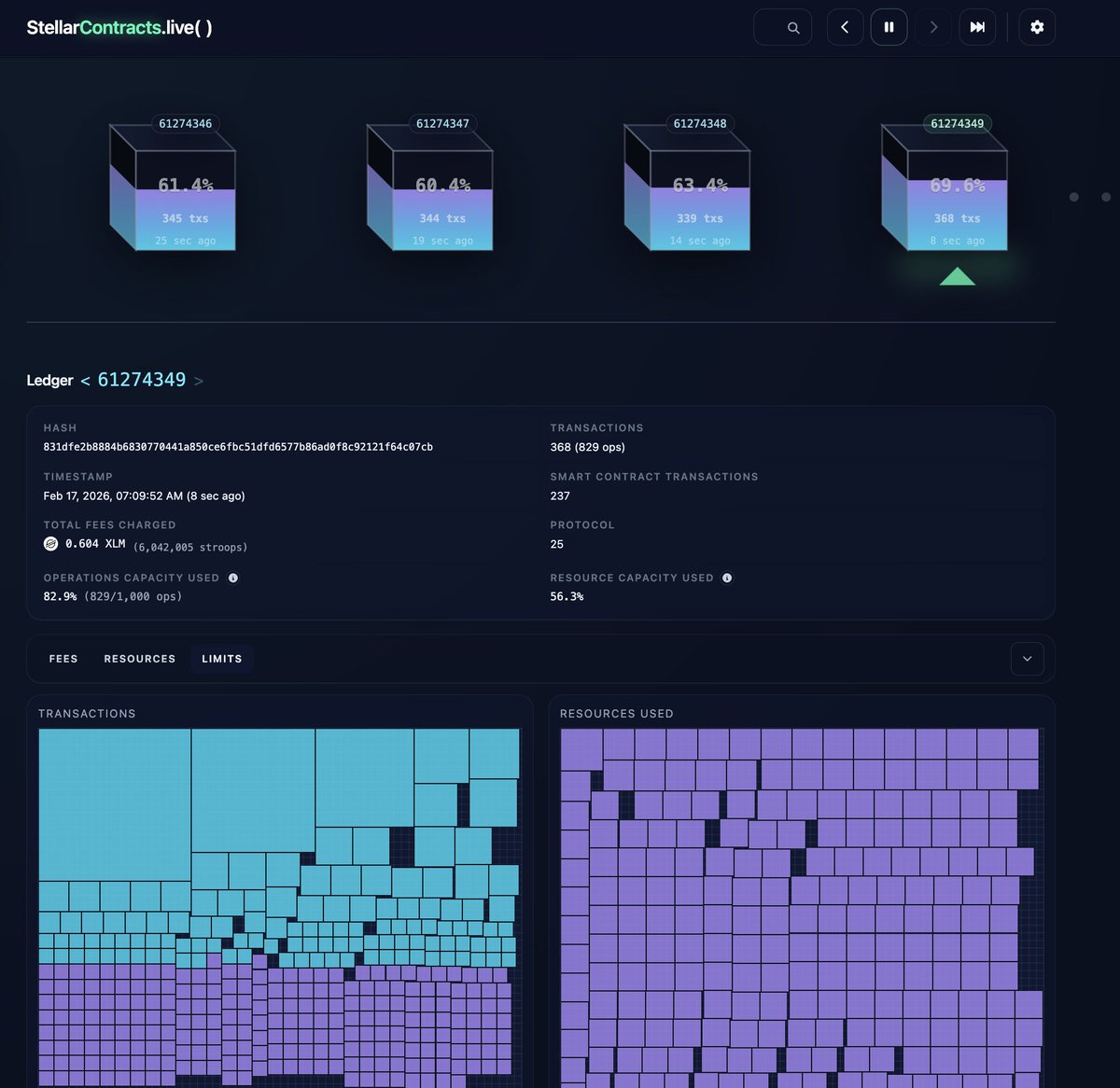The image size is (1120, 1088).
Task: Show info for Operations Capacity Used
Action: tap(233, 578)
